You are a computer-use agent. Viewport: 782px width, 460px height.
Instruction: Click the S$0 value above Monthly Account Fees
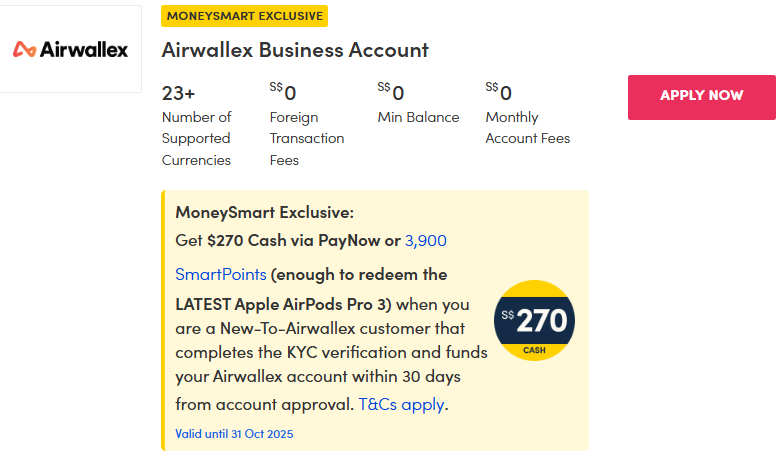499,93
